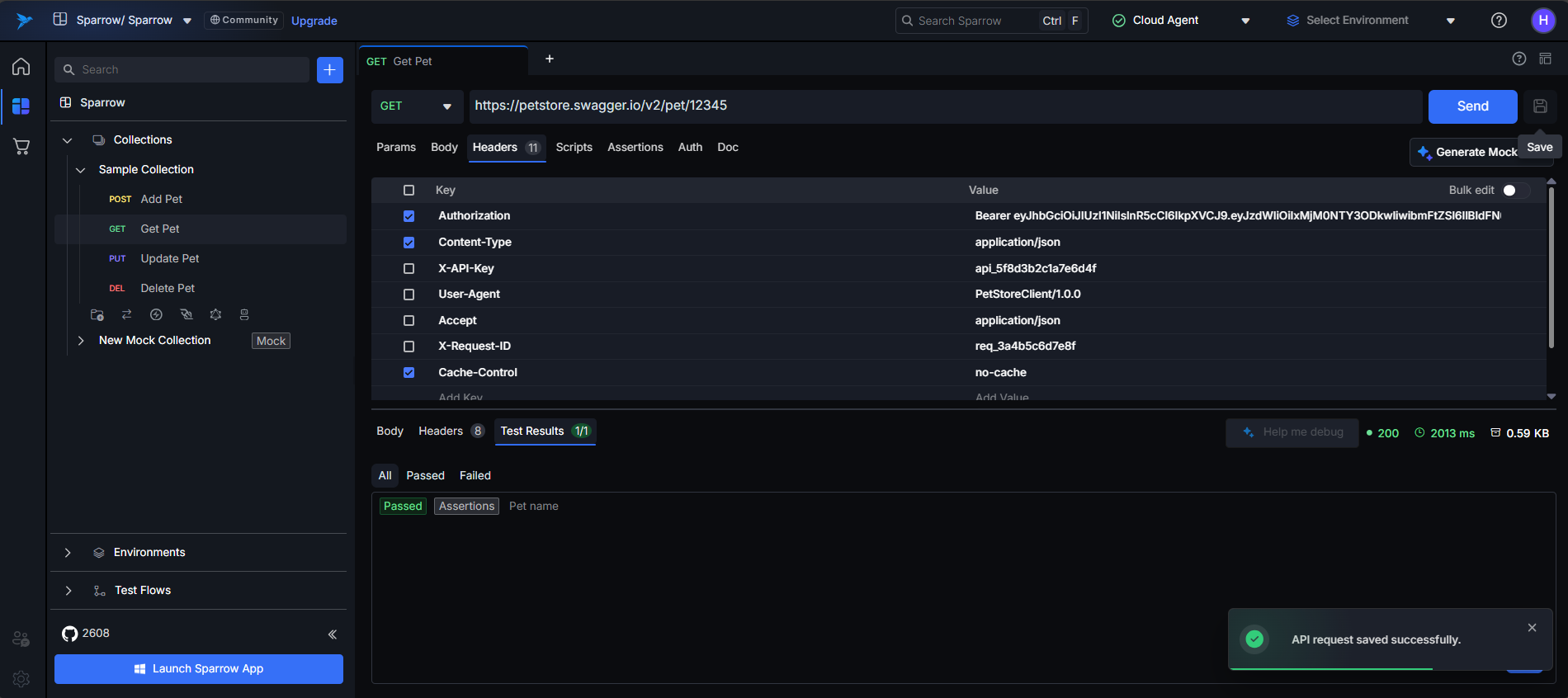Toggle the Bulk edit switch
1568x698 pixels.
pos(1514,191)
